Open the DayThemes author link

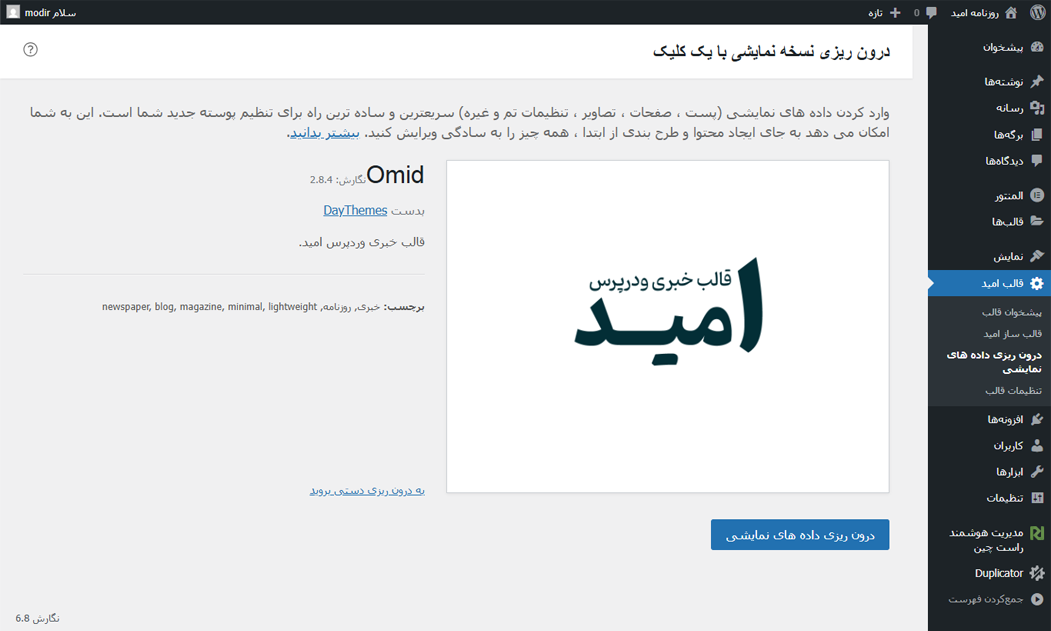[x=355, y=211]
